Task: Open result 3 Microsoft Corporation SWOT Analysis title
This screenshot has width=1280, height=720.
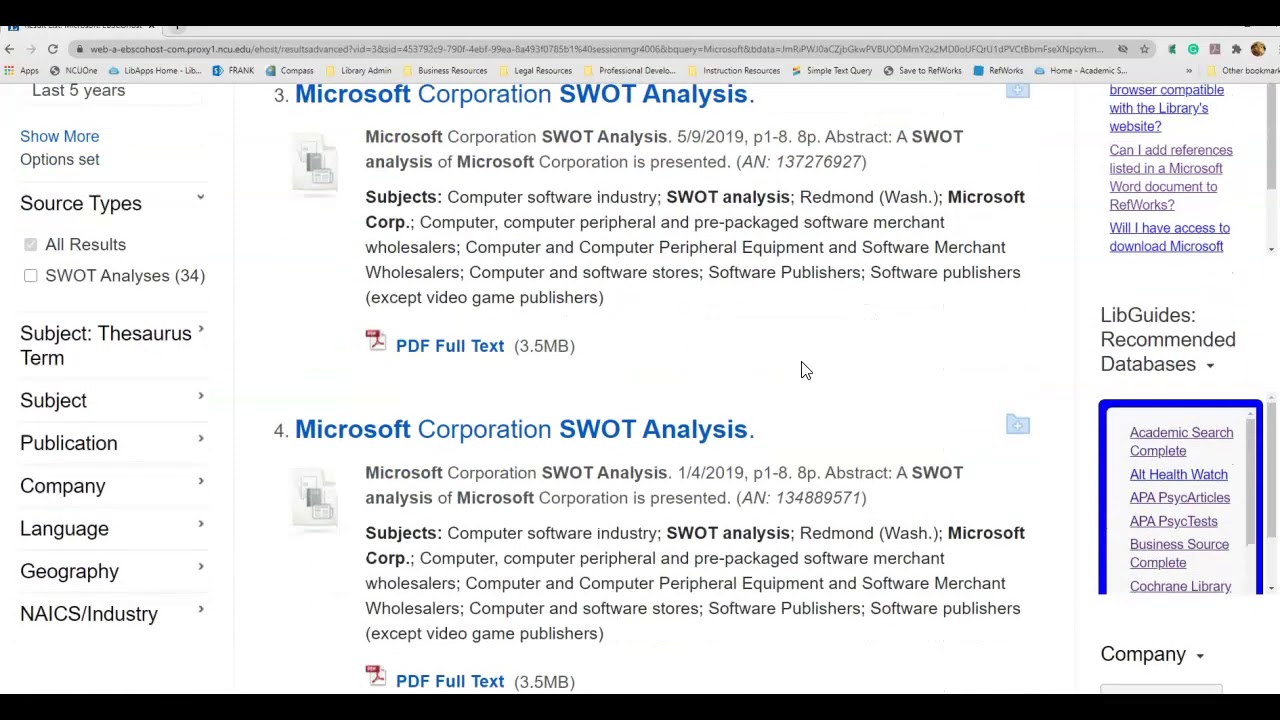Action: pyautogui.click(x=524, y=94)
